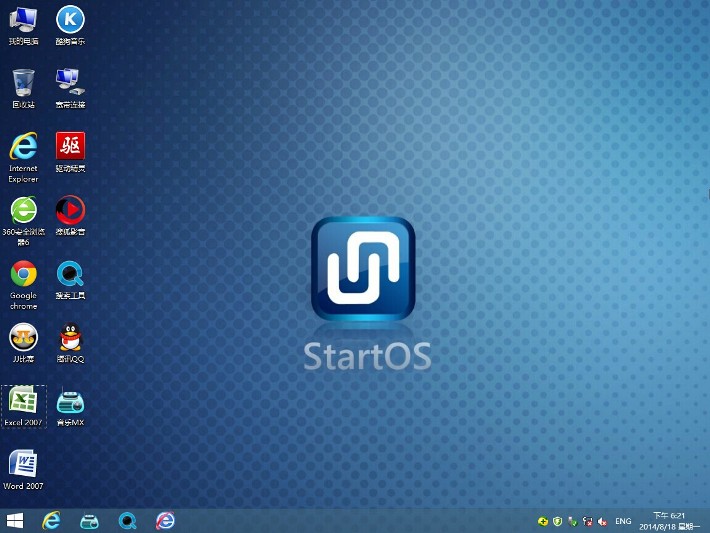Switch input language via ENG indicator
Image resolution: width=710 pixels, height=533 pixels.
click(623, 521)
